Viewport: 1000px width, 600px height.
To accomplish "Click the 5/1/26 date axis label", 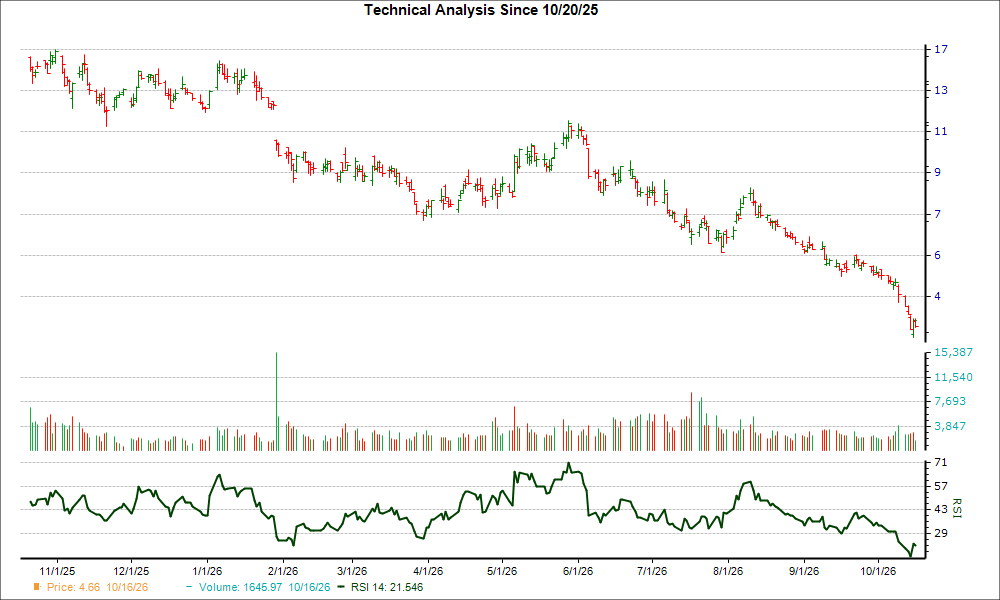I will [x=502, y=571].
